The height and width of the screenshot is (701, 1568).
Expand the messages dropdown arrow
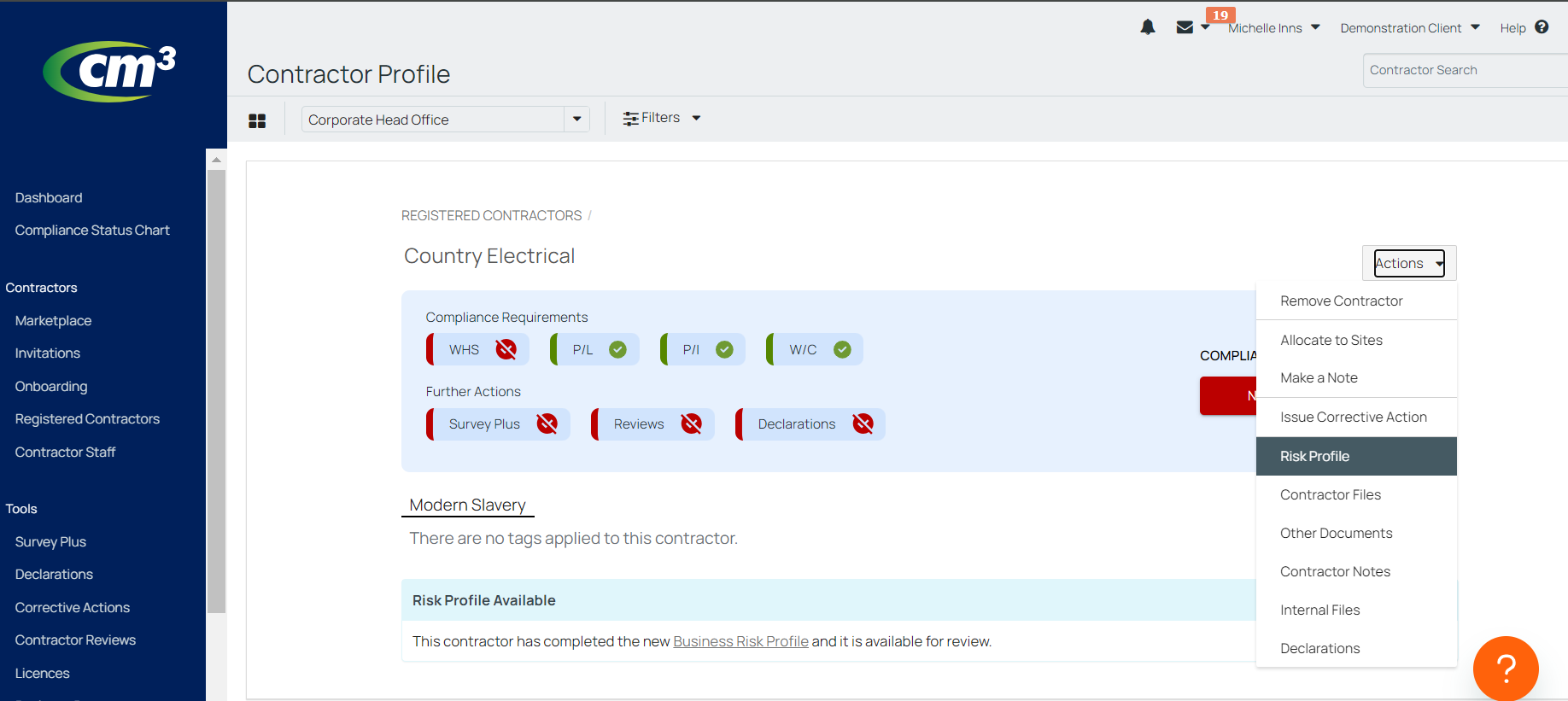(1205, 27)
